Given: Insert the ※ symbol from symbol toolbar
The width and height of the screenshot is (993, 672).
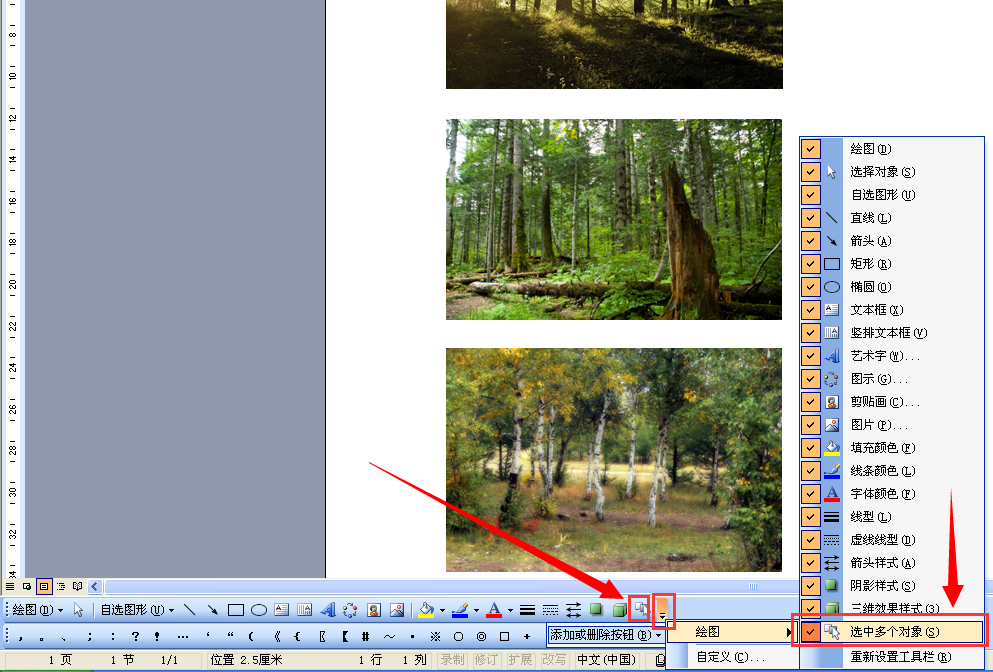Looking at the screenshot, I should pyautogui.click(x=435, y=636).
